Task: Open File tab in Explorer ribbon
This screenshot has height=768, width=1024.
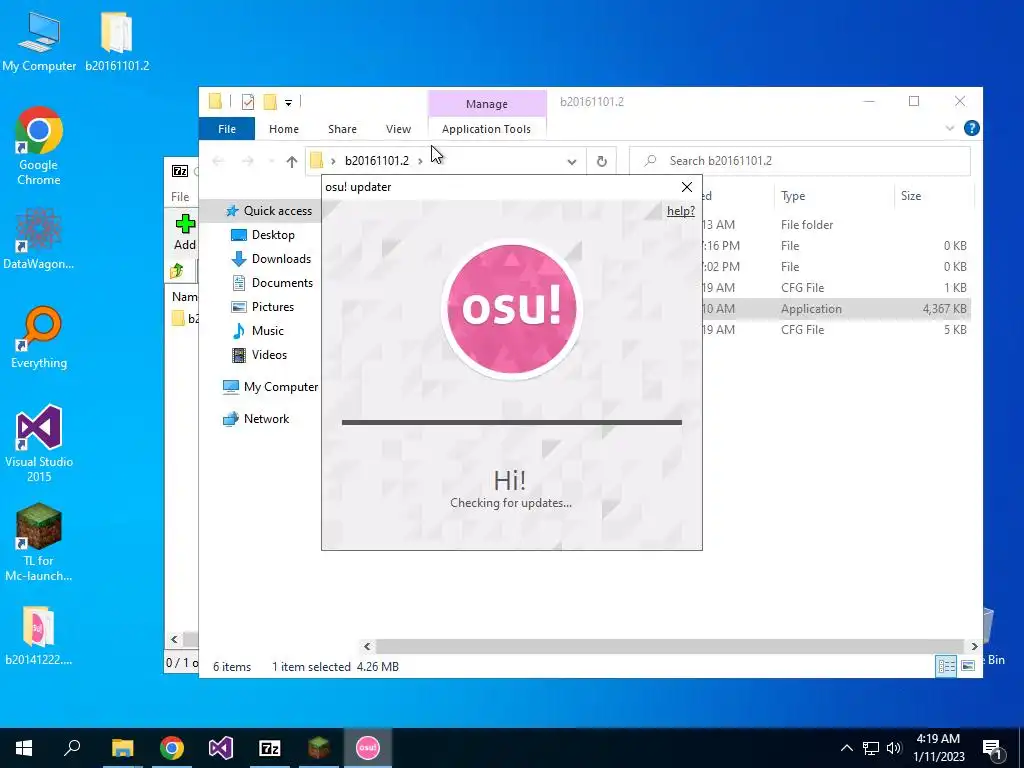Action: click(x=227, y=129)
